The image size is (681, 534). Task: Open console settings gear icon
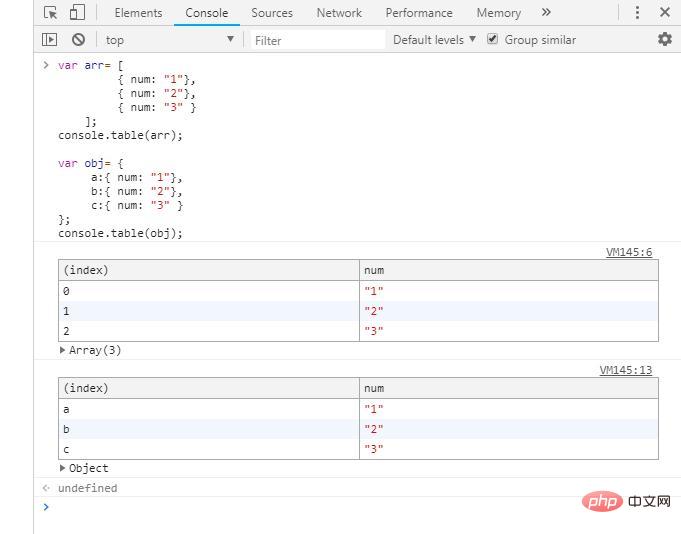(x=664, y=39)
